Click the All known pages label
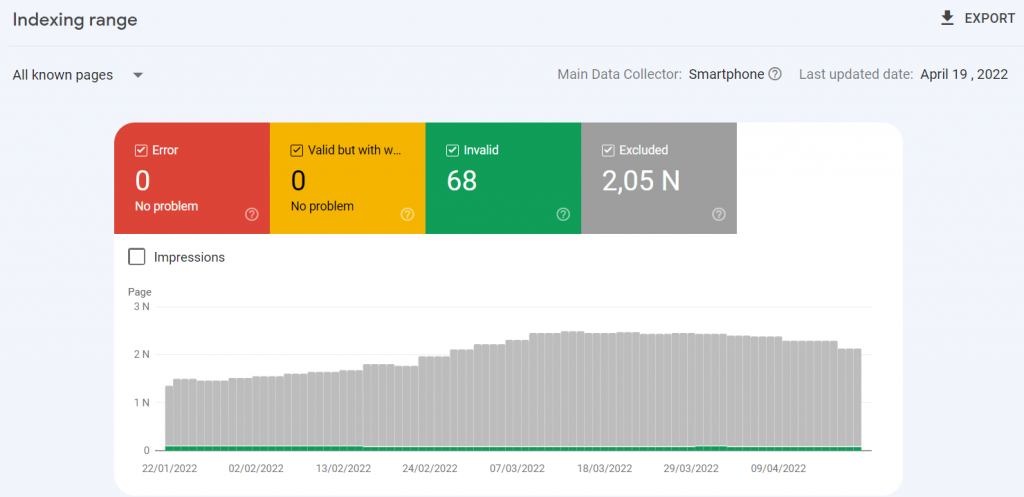Screen dimensions: 1024x497 [63, 75]
